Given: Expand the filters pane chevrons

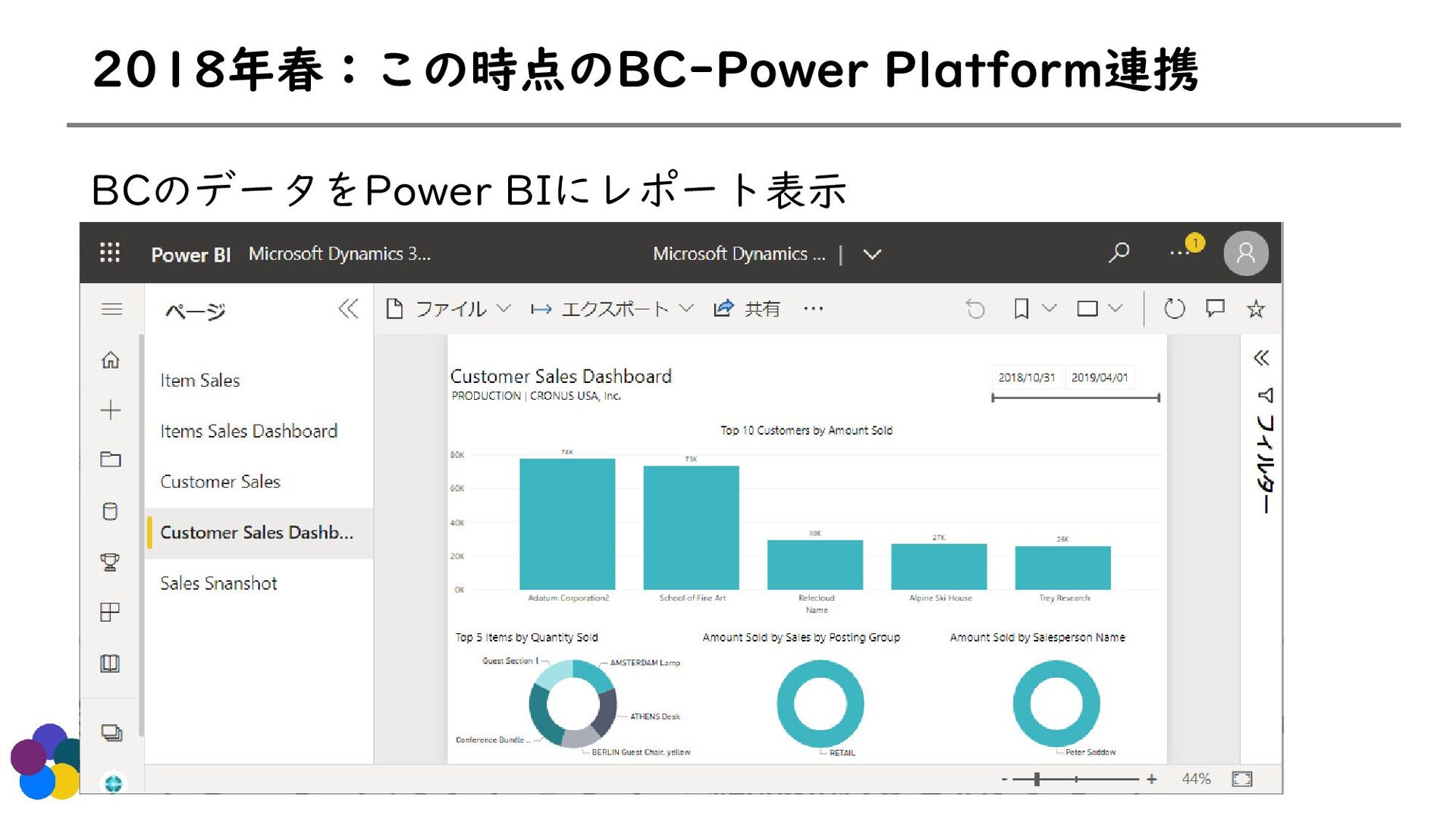Looking at the screenshot, I should (x=1261, y=357).
